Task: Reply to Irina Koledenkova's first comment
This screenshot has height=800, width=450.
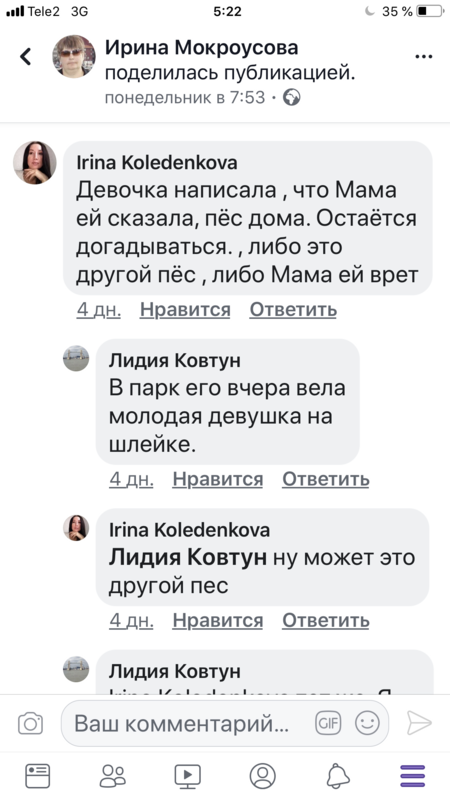Action: (x=293, y=310)
